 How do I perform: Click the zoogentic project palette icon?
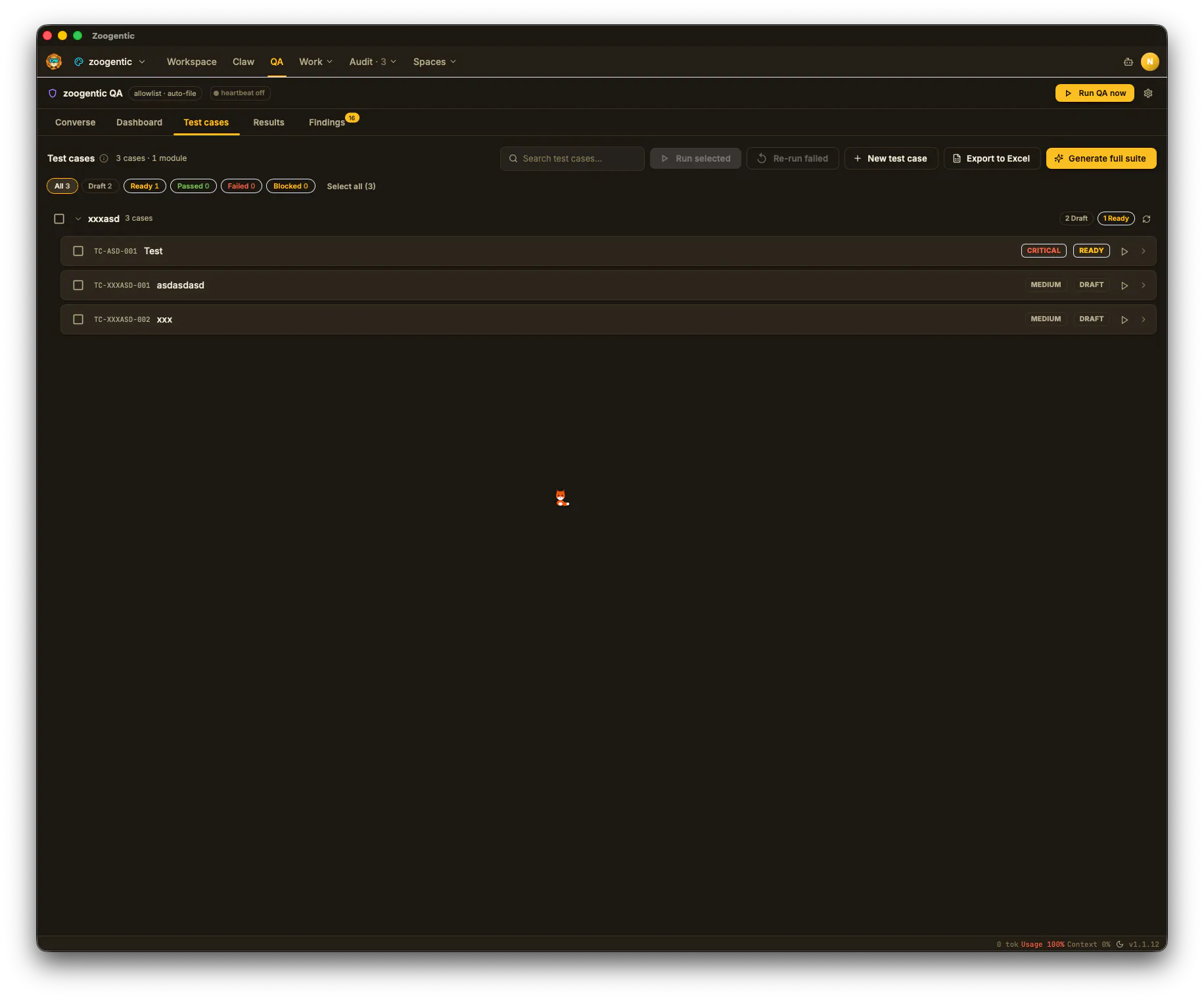(x=79, y=62)
